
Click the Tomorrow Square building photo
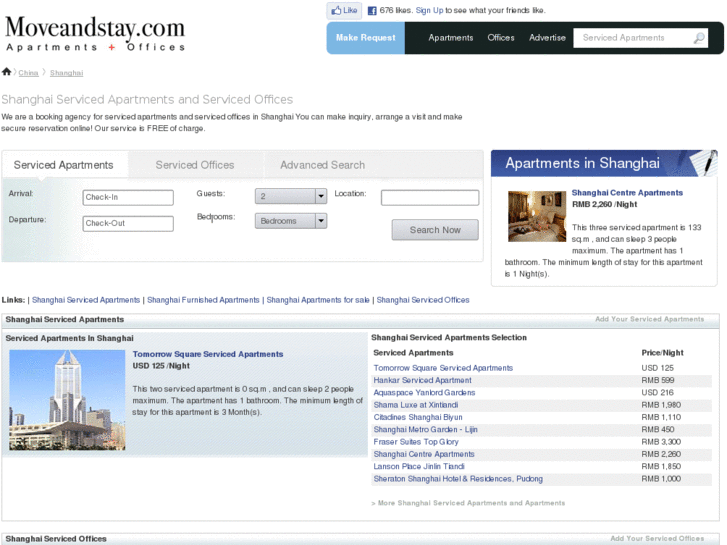(67, 400)
